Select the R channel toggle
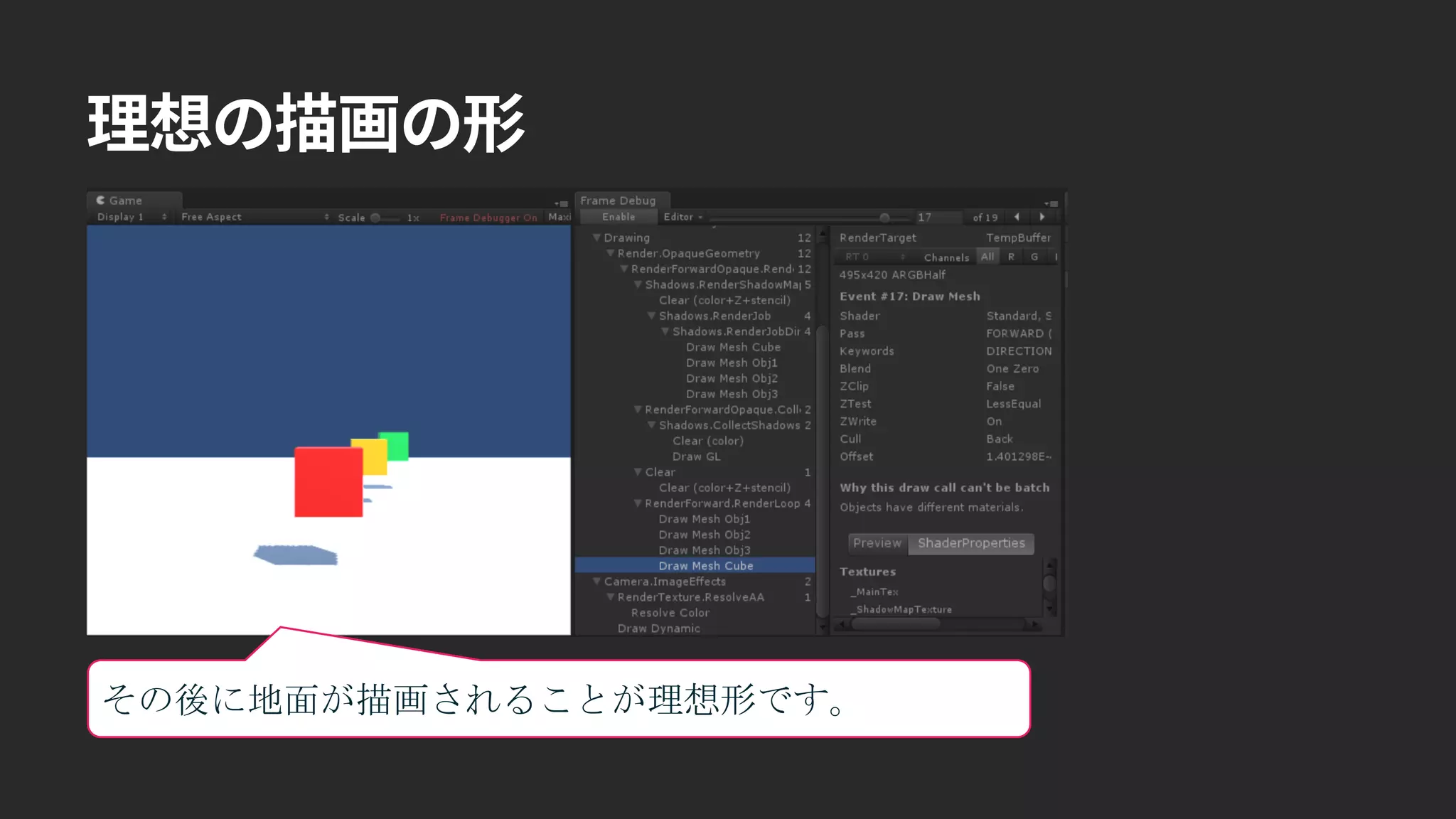 tap(1011, 257)
